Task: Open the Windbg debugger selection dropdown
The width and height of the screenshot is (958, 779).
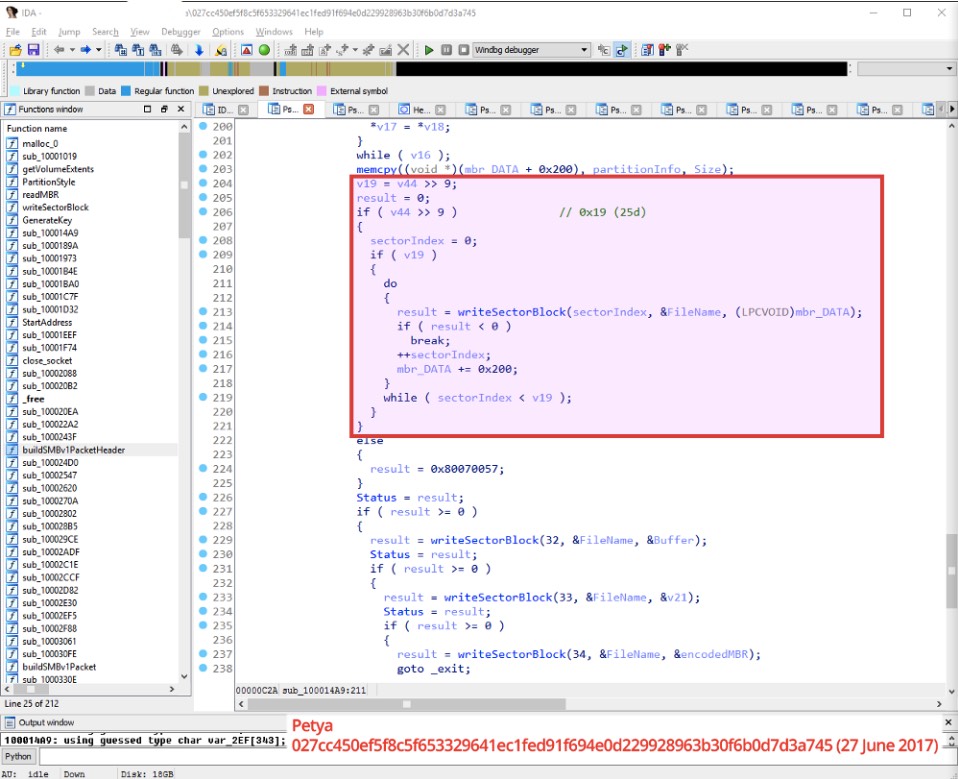Action: pos(583,50)
